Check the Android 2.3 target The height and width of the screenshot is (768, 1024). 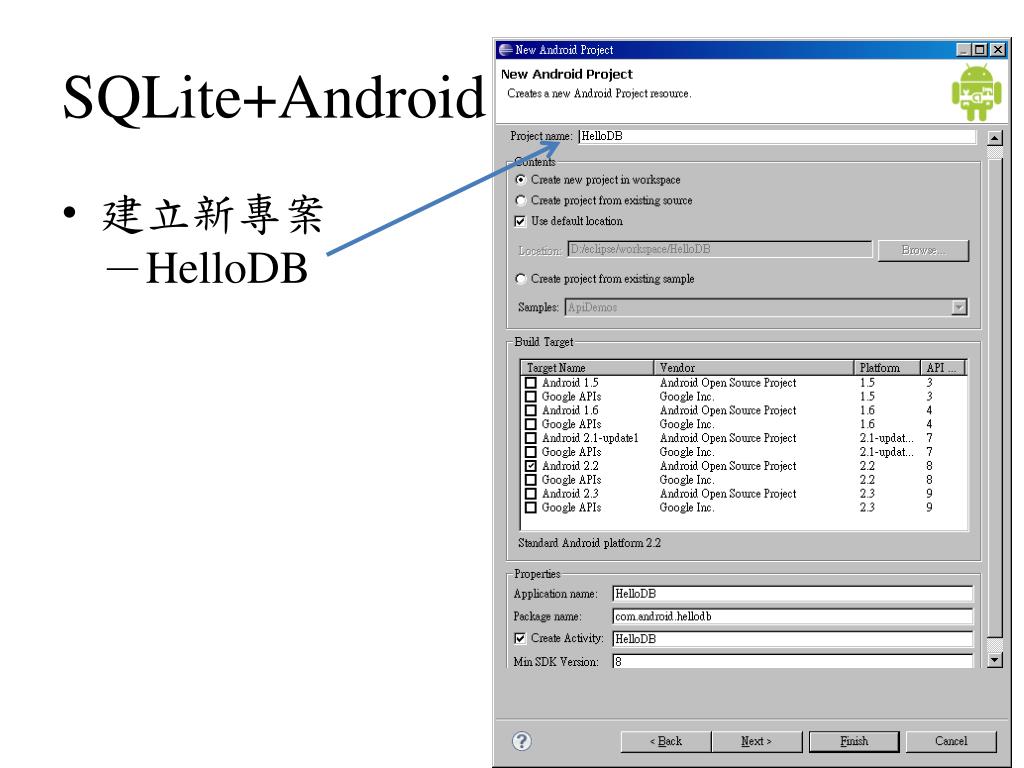pyautogui.click(x=531, y=494)
